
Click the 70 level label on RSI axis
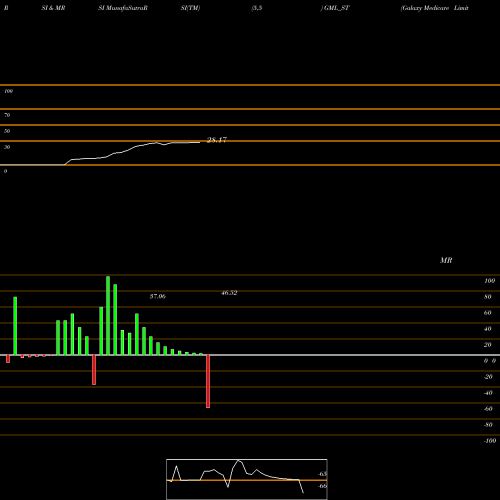pos(7,115)
